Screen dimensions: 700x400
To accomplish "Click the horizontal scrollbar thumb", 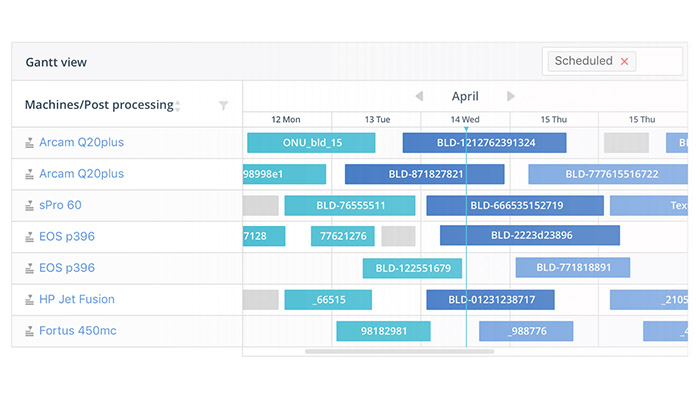I will (400, 351).
